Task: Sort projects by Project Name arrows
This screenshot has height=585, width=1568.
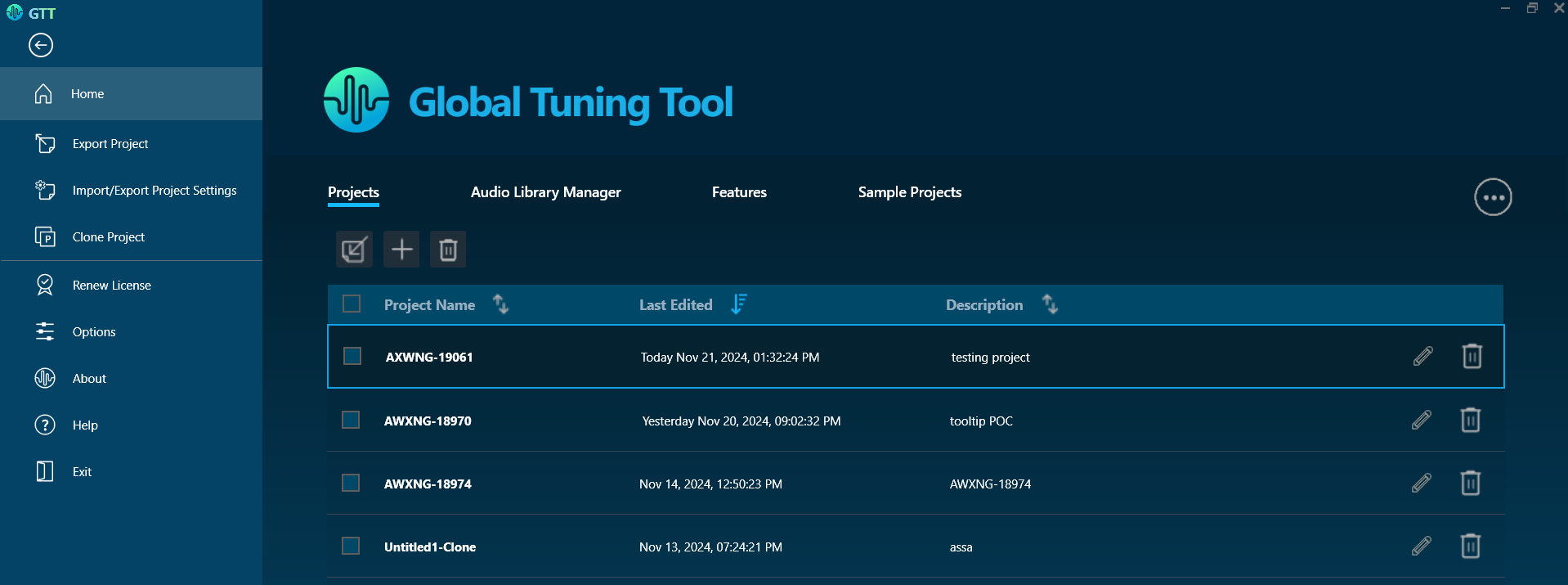Action: 501,304
